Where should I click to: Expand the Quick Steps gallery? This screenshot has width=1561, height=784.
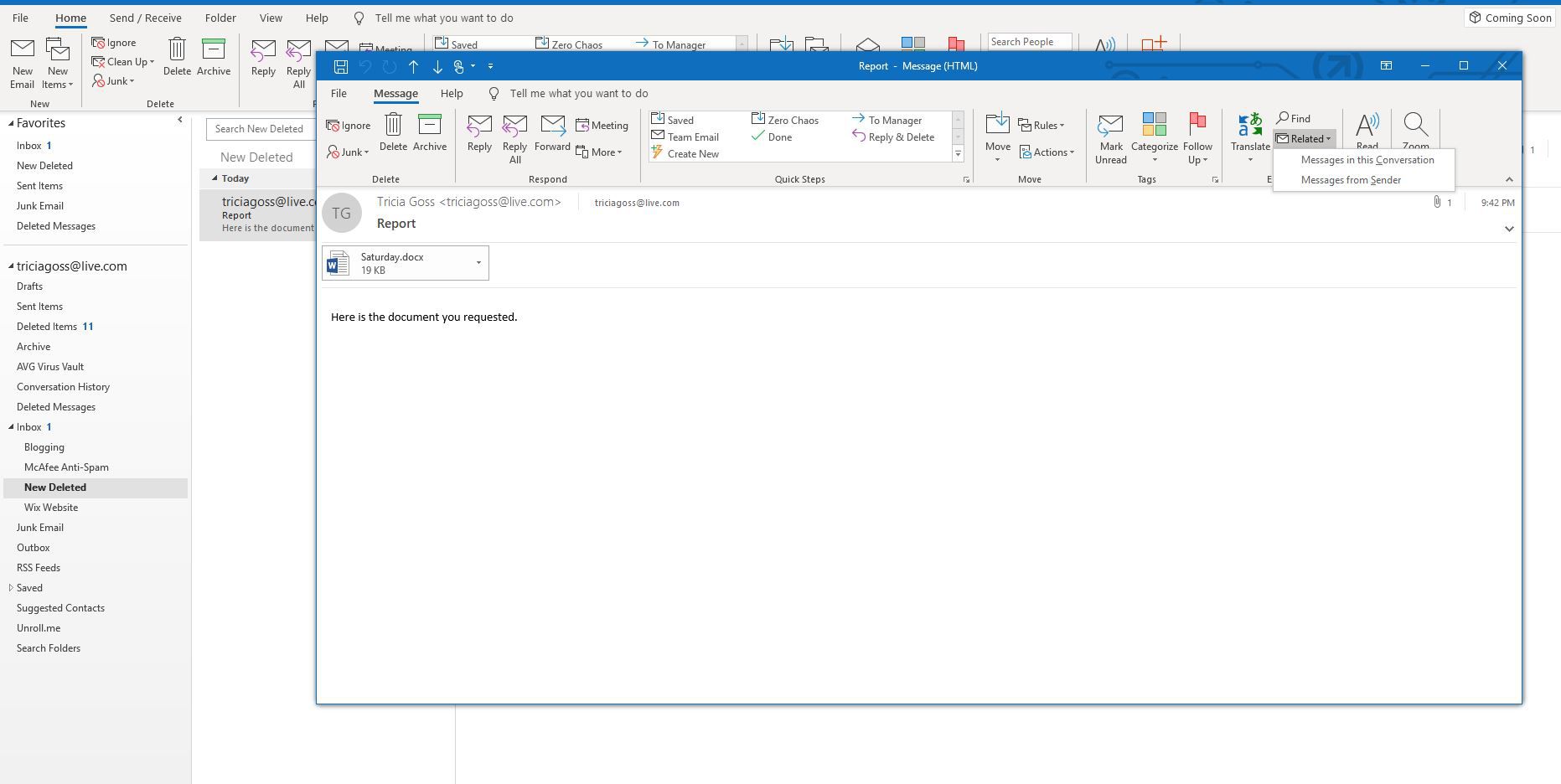tap(958, 153)
